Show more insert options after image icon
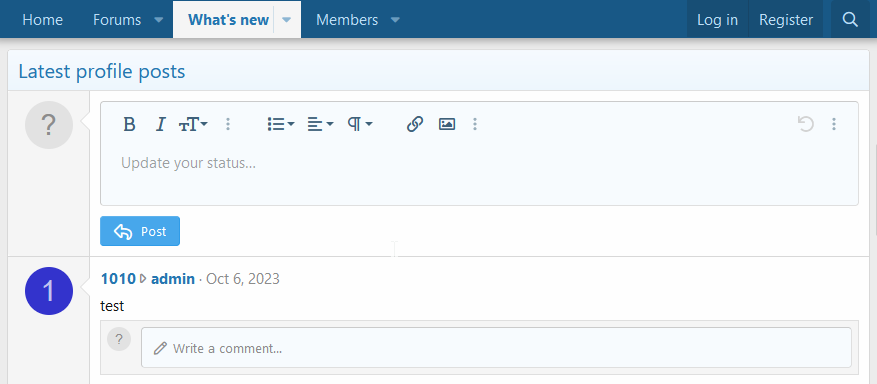The width and height of the screenshot is (877, 384). coord(475,124)
